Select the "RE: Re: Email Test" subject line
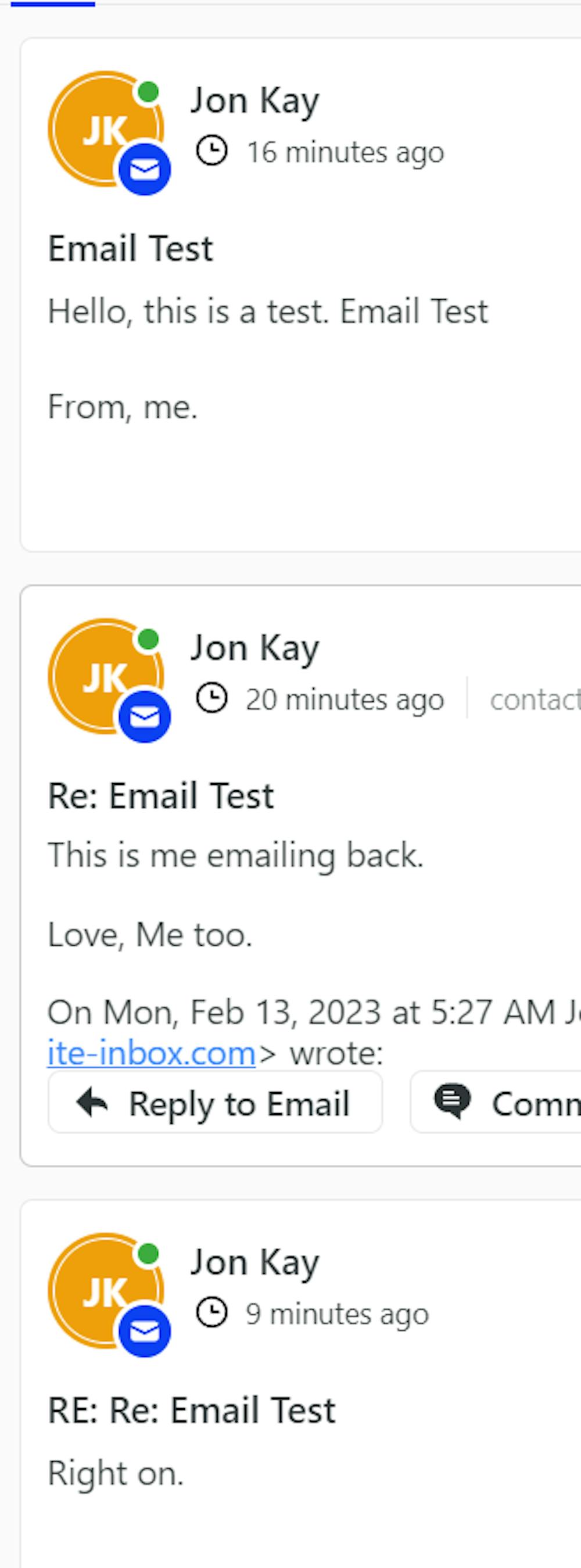The image size is (581, 1568). (x=191, y=1410)
